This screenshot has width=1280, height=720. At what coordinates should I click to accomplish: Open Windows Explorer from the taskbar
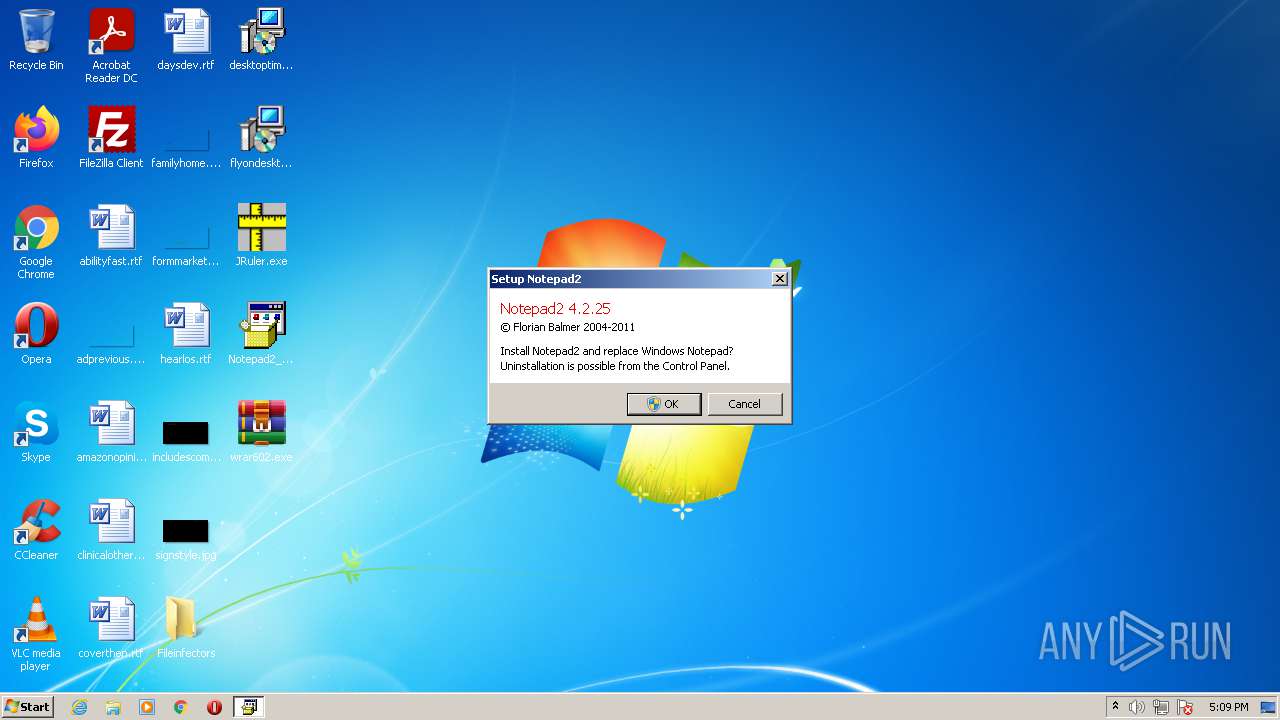tap(113, 707)
